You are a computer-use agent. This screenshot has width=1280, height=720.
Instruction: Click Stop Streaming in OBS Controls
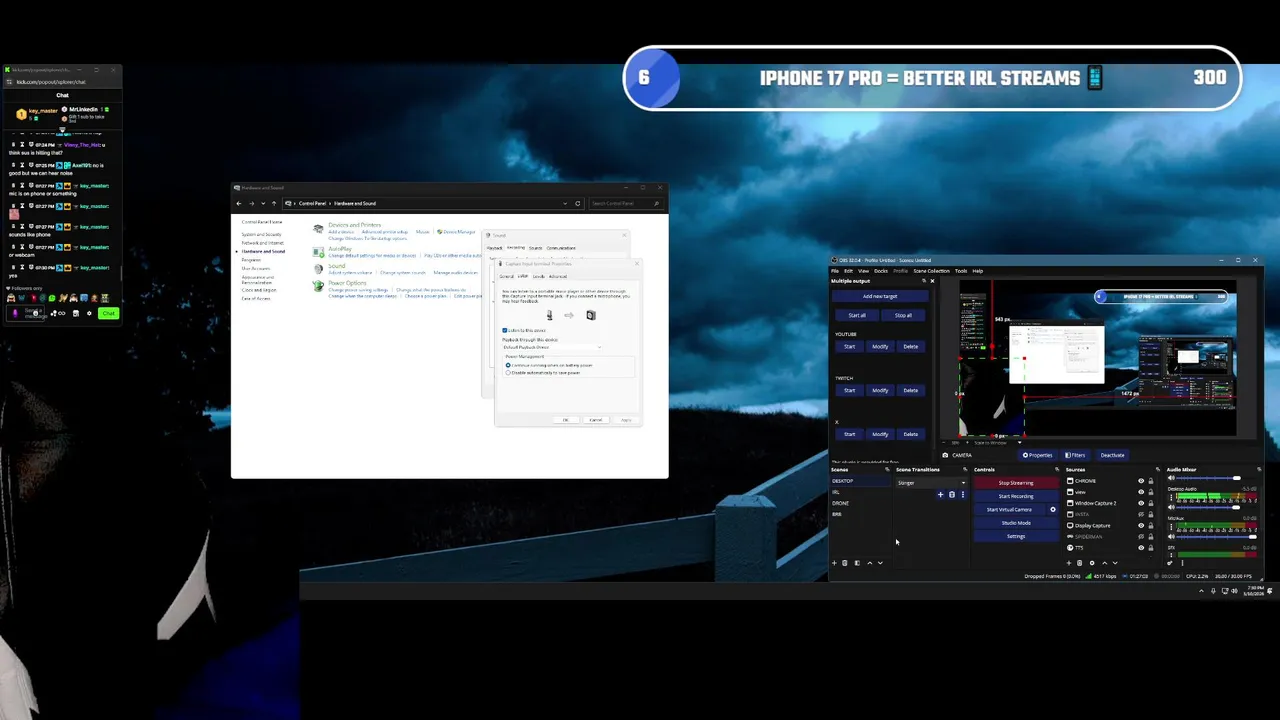[x=1016, y=483]
